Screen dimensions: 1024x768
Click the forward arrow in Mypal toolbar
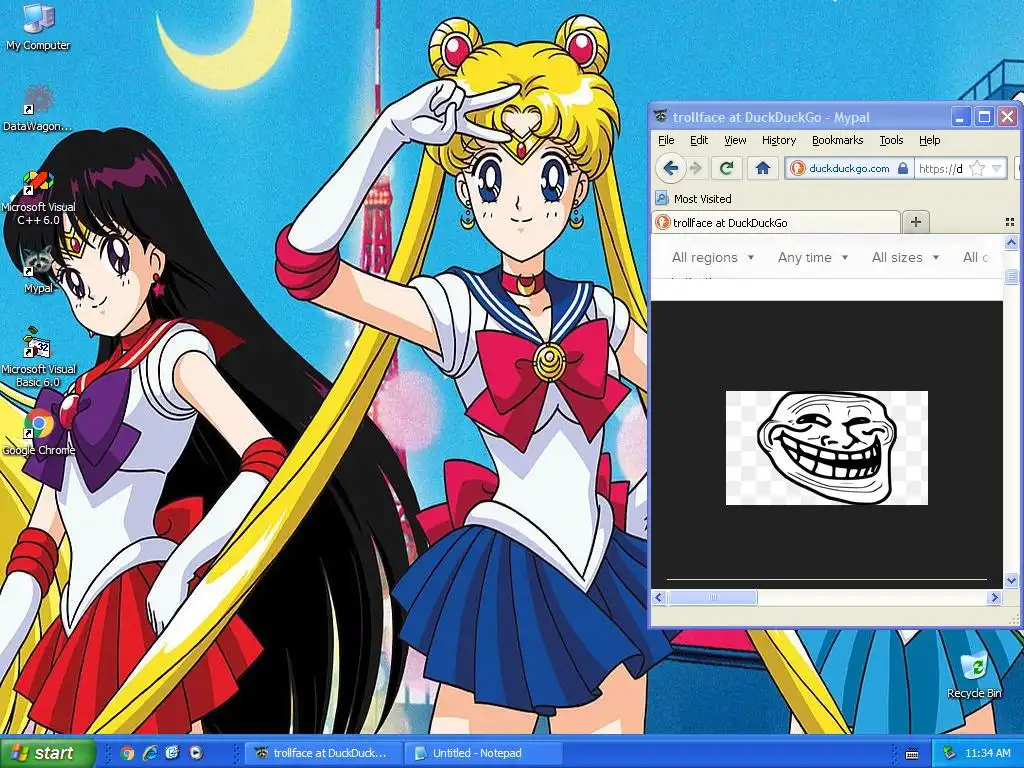click(696, 168)
